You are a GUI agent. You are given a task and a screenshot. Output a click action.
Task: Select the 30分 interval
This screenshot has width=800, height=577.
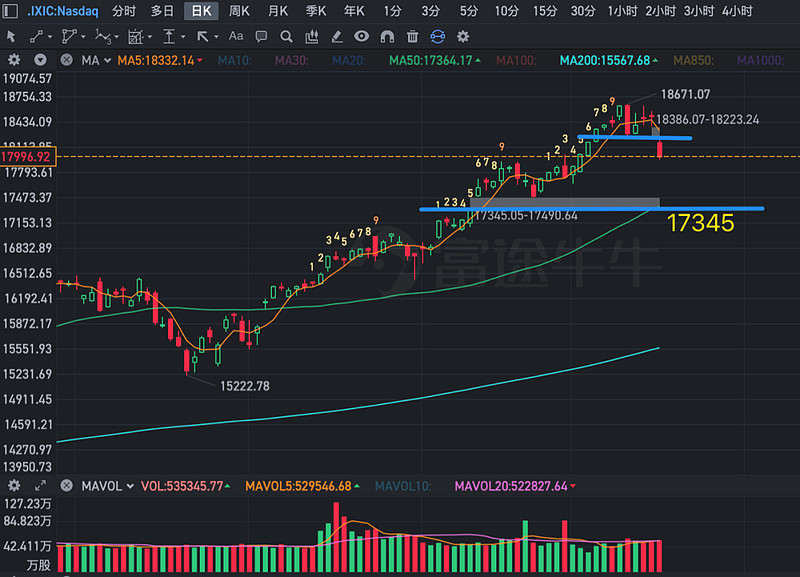[583, 11]
